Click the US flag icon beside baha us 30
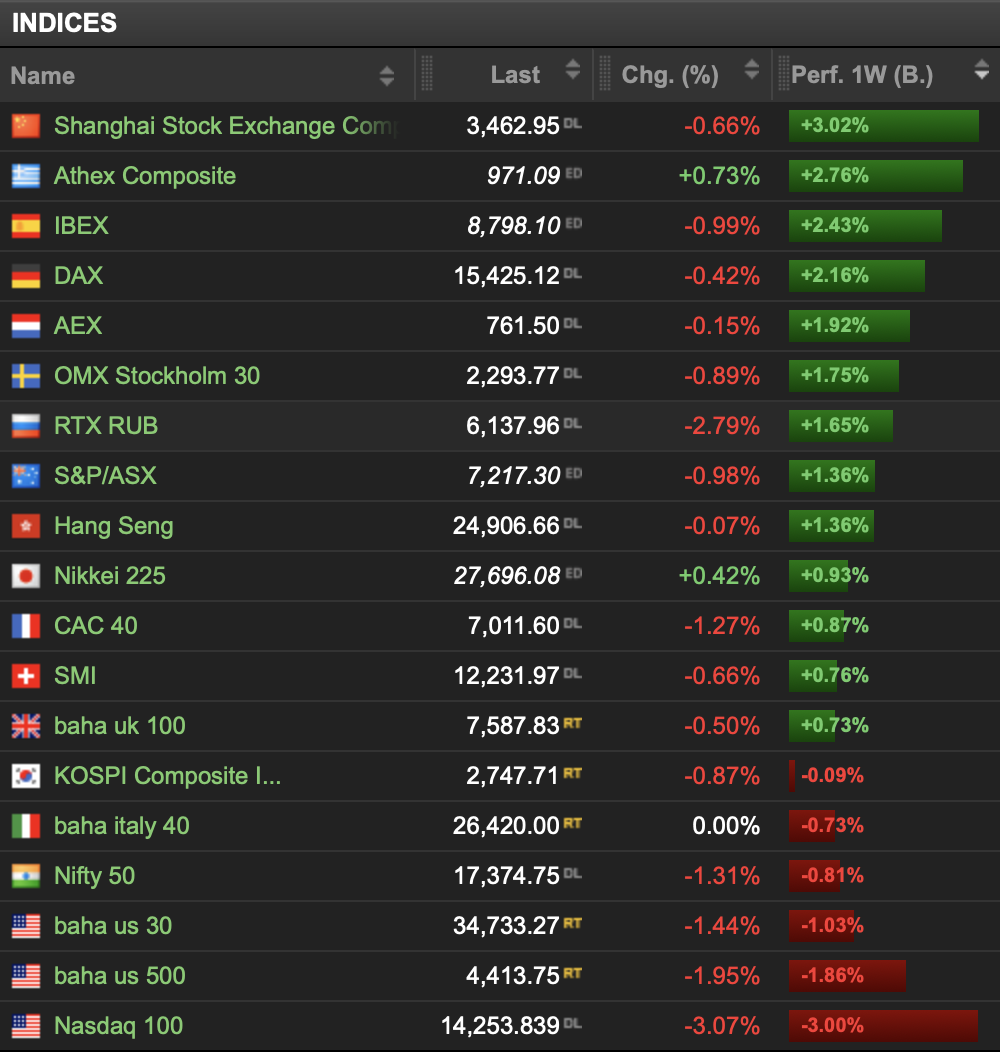Screen dimensions: 1000x1052 point(26,926)
